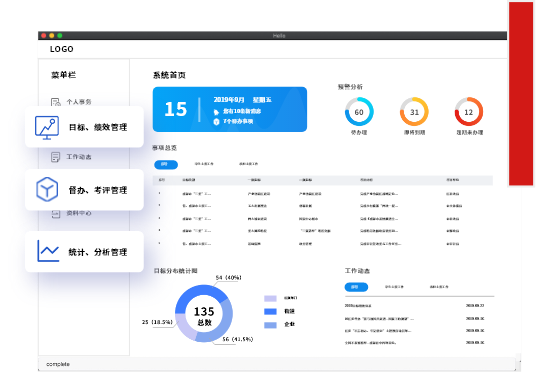Click the large 15 date number
This screenshot has width=536, height=372.
coord(176,109)
